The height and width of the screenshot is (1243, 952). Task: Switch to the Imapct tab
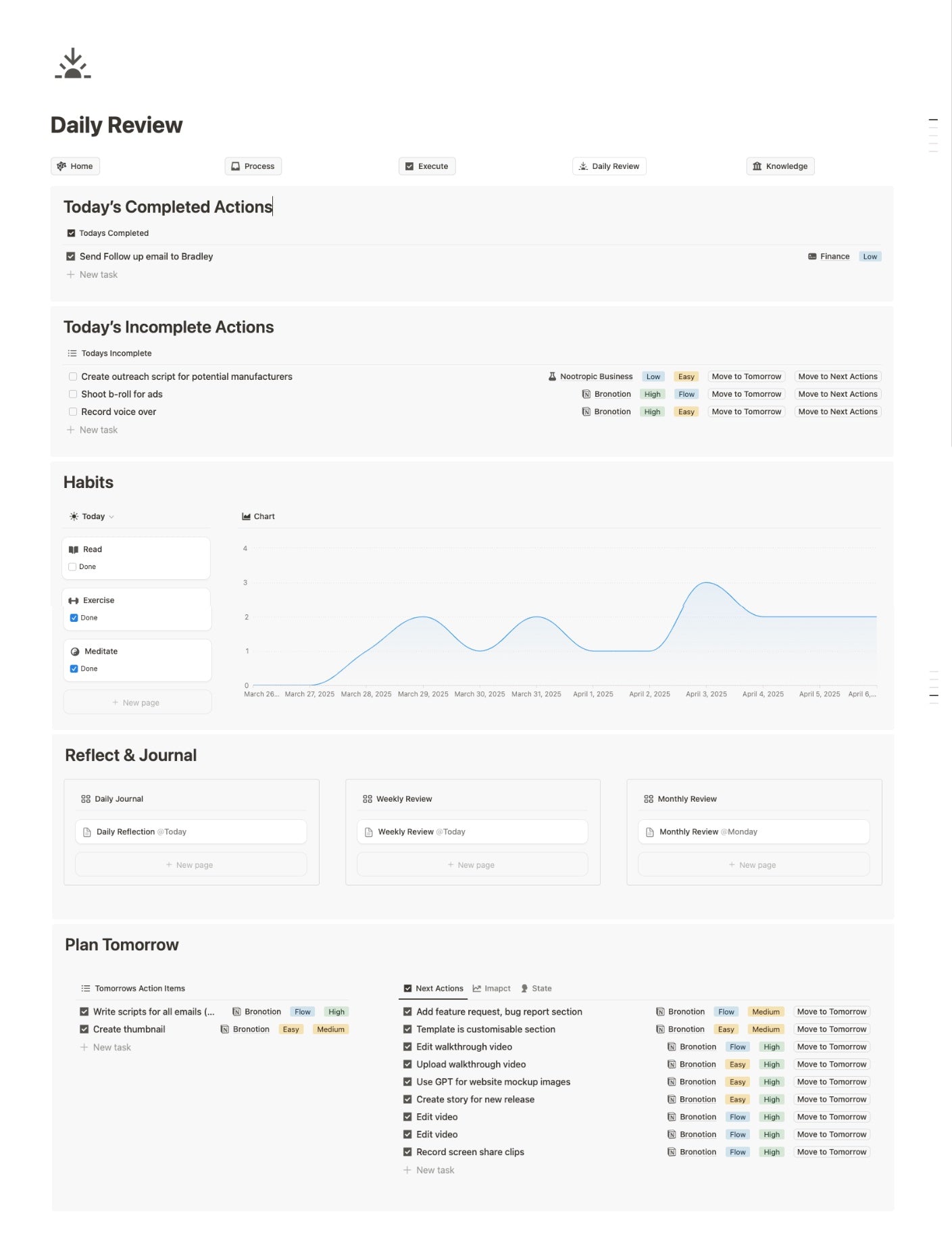pyautogui.click(x=492, y=988)
